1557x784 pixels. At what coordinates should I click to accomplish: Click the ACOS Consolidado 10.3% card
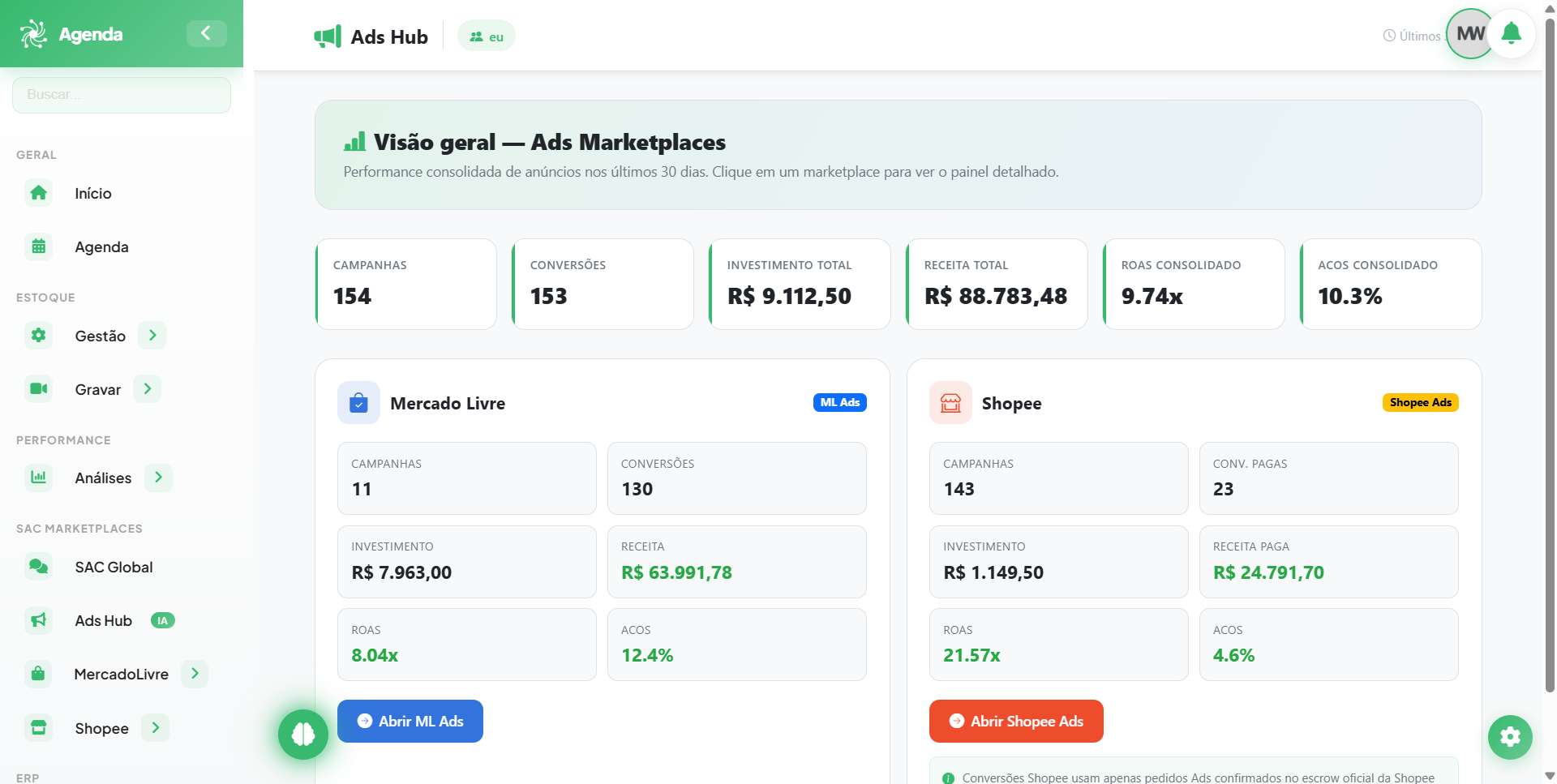pos(1391,284)
